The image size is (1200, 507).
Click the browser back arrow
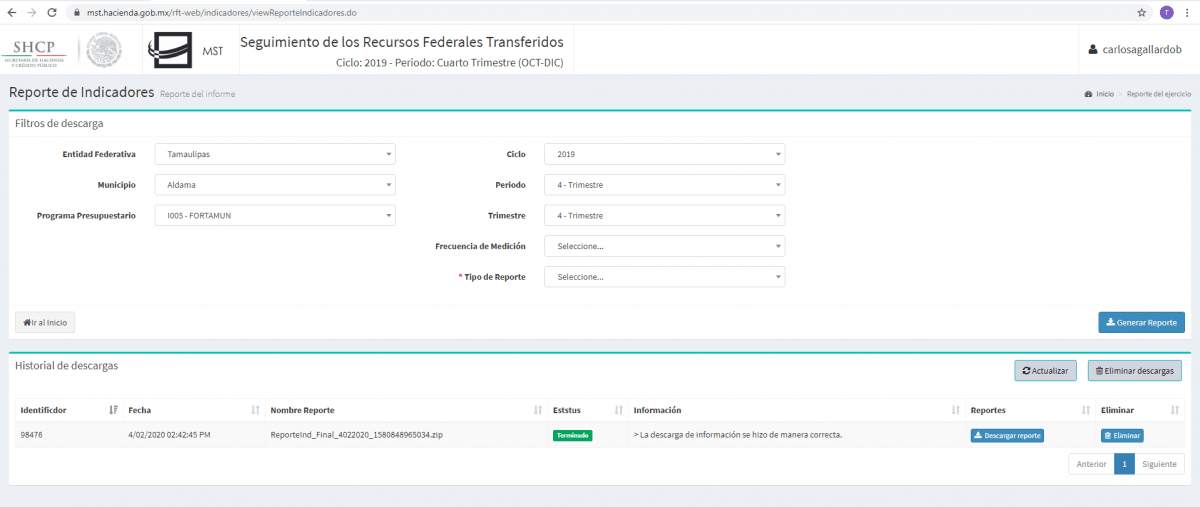pyautogui.click(x=11, y=12)
